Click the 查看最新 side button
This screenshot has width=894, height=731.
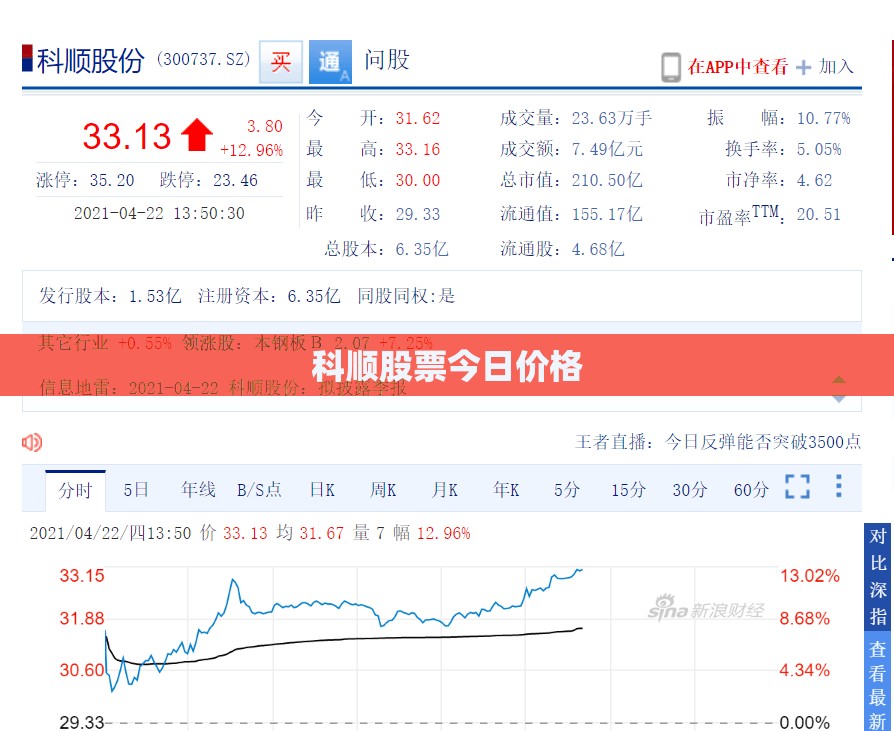pyautogui.click(x=878, y=681)
